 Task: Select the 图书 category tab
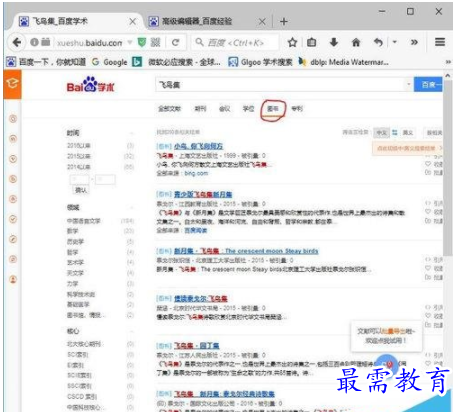point(273,109)
